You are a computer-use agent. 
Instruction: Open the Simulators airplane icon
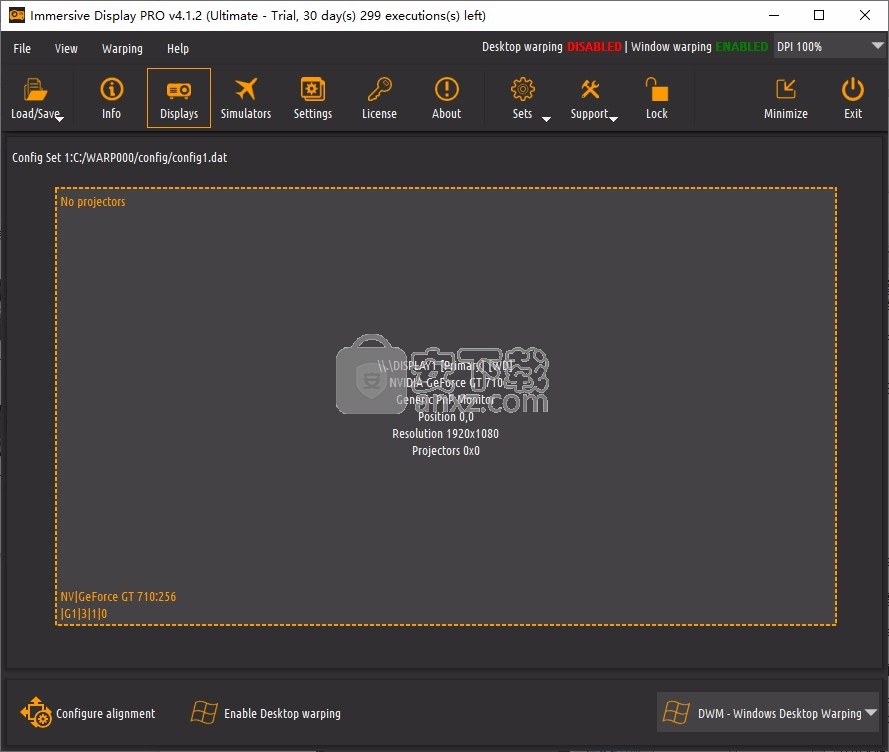click(246, 89)
